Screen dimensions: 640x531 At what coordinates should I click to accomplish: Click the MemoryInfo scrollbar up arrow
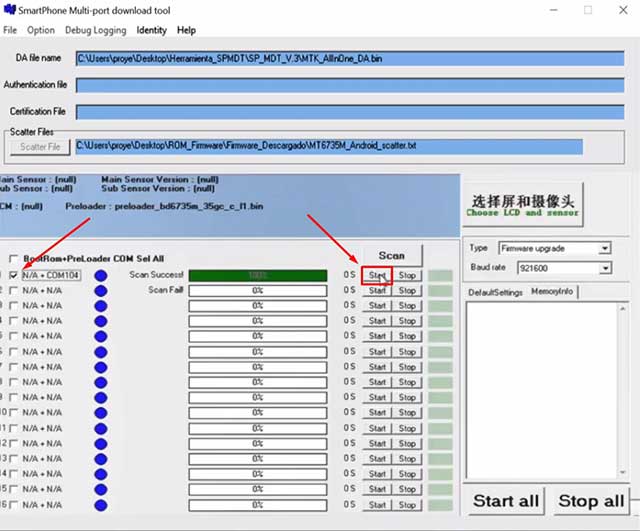point(622,309)
